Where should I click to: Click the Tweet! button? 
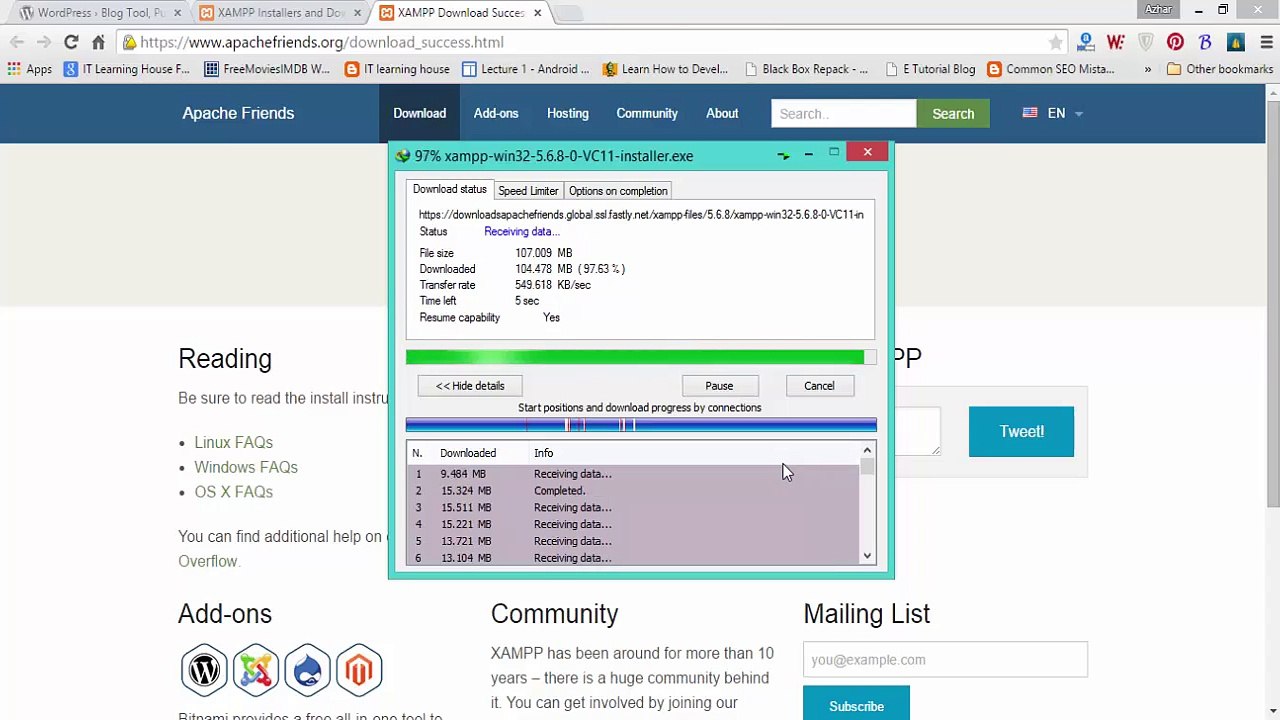(x=1021, y=432)
